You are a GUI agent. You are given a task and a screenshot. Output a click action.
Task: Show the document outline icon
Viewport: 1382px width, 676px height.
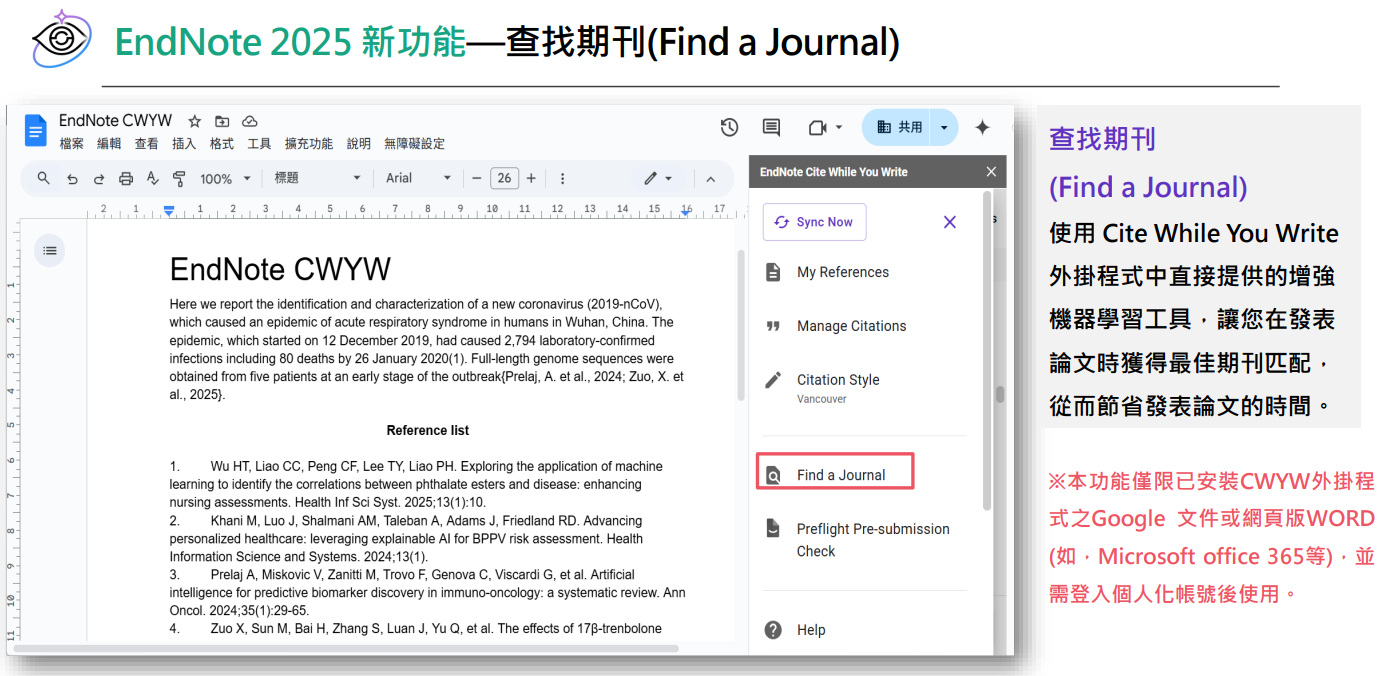[49, 250]
